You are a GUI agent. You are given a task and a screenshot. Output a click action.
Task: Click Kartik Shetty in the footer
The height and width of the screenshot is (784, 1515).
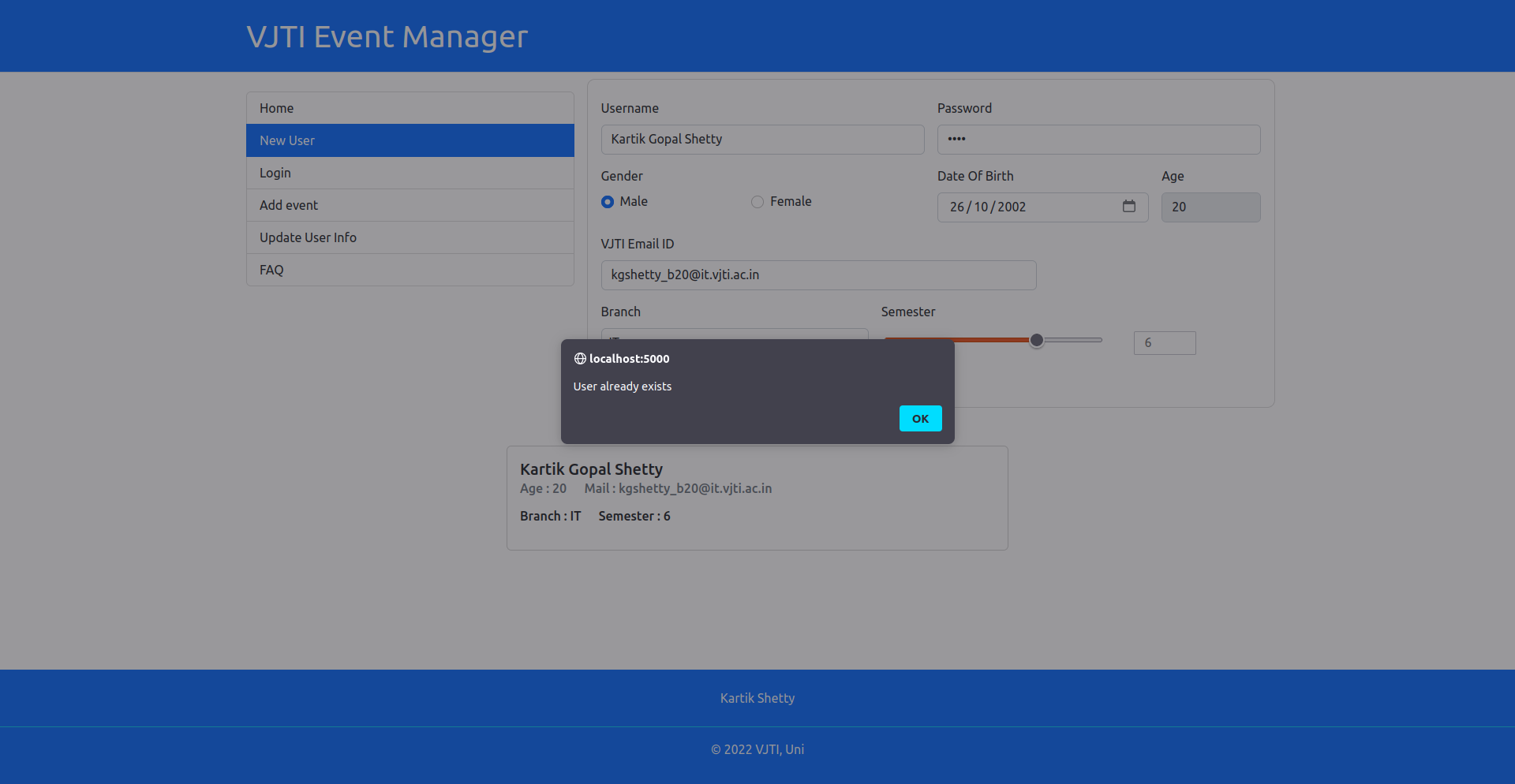pos(757,698)
